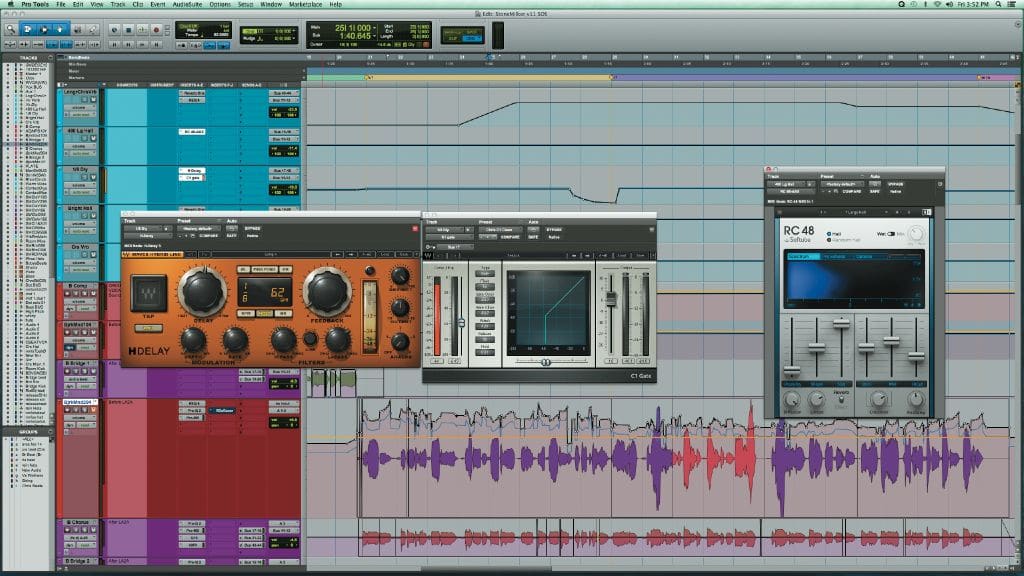Switch to the Spectrum tab in RC 48
Image resolution: width=1024 pixels, height=576 pixels.
click(801, 257)
